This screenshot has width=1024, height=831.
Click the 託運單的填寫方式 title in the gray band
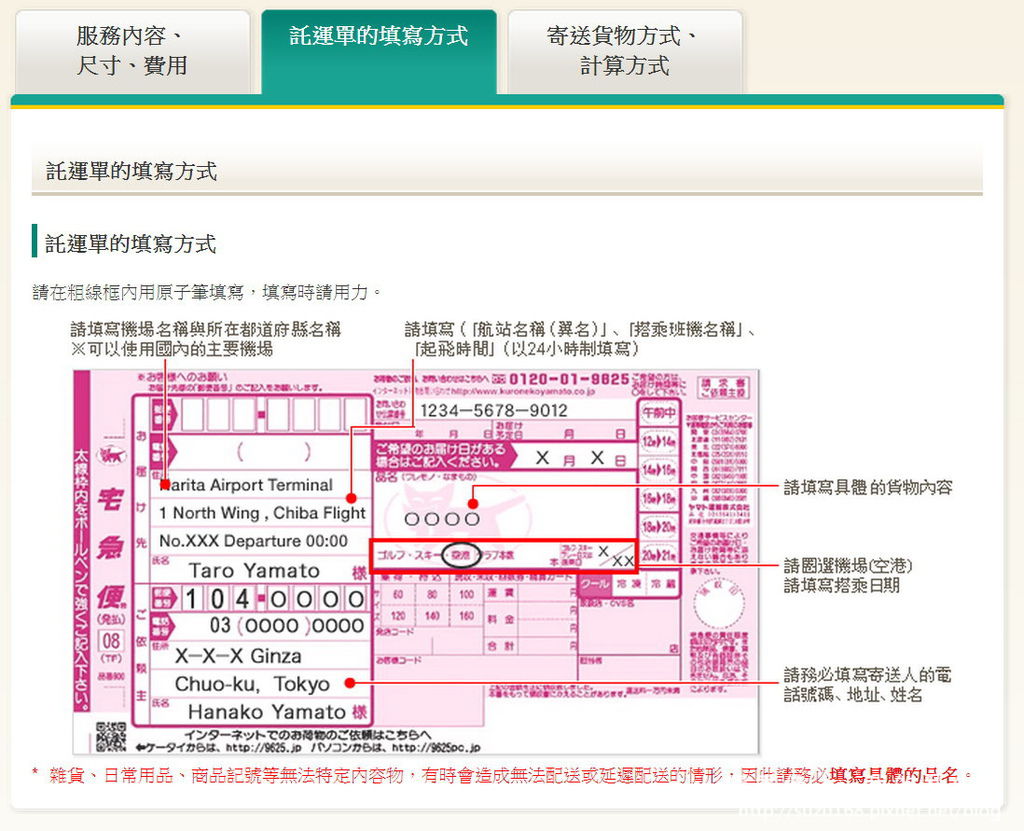(x=131, y=171)
